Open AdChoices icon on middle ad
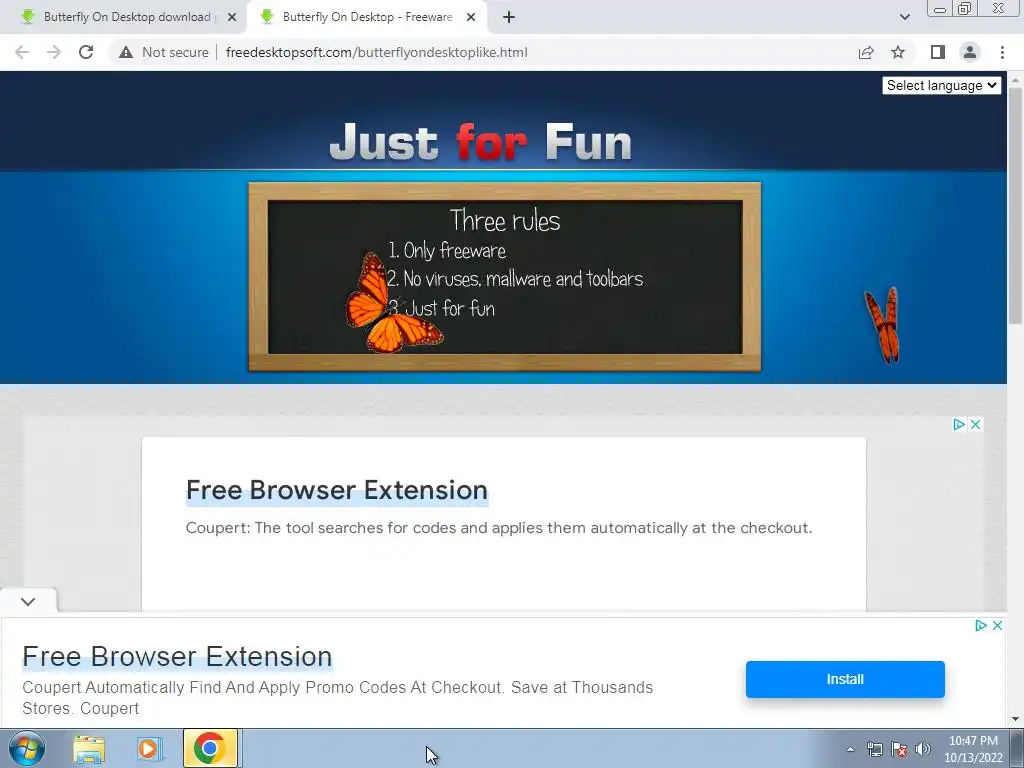Image resolution: width=1024 pixels, height=768 pixels. pyautogui.click(x=959, y=424)
